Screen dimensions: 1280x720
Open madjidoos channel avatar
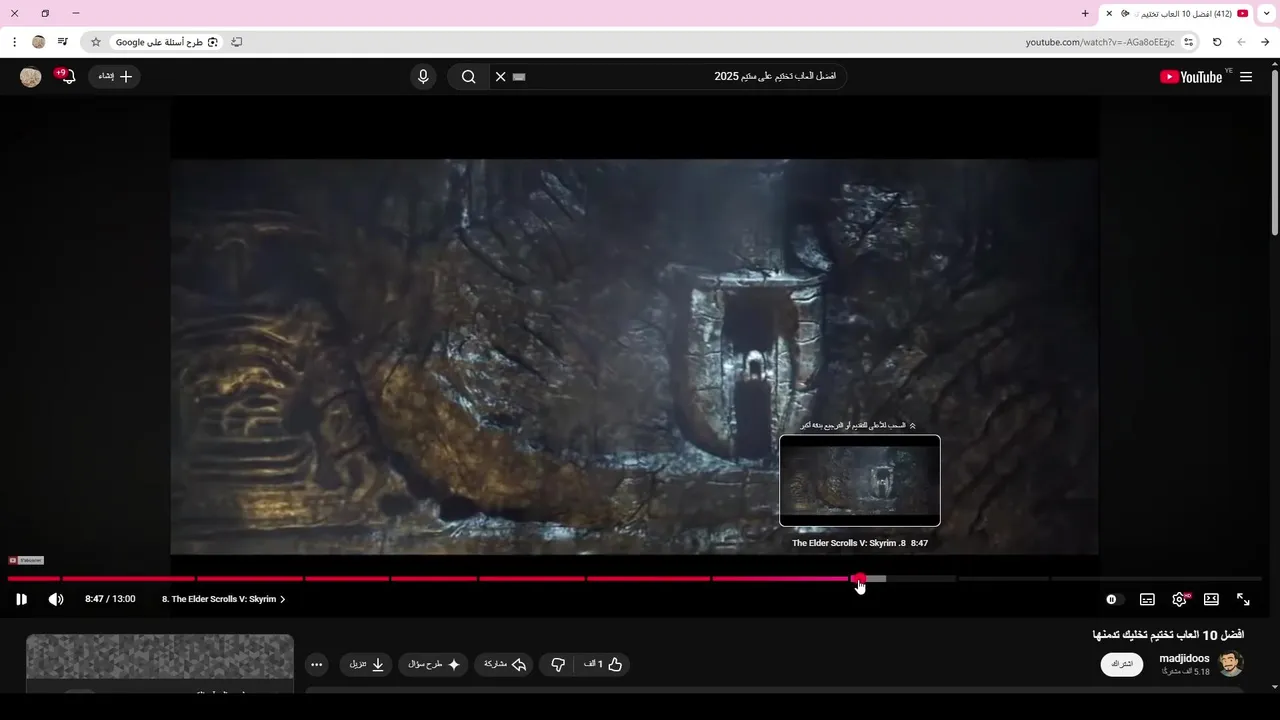(x=1231, y=664)
